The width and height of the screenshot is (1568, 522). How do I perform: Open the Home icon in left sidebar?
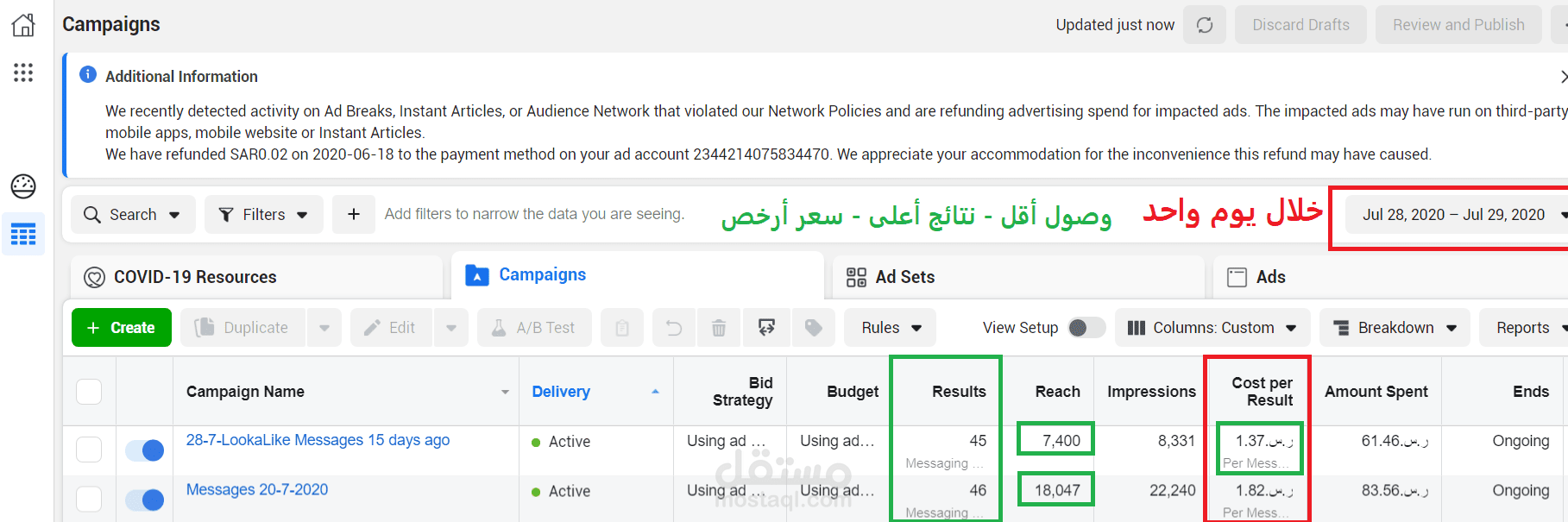(23, 25)
